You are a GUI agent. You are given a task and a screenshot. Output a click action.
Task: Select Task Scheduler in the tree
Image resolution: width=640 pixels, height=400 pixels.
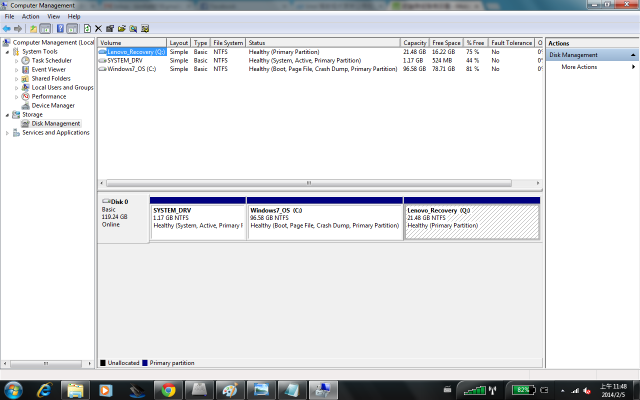click(x=51, y=60)
